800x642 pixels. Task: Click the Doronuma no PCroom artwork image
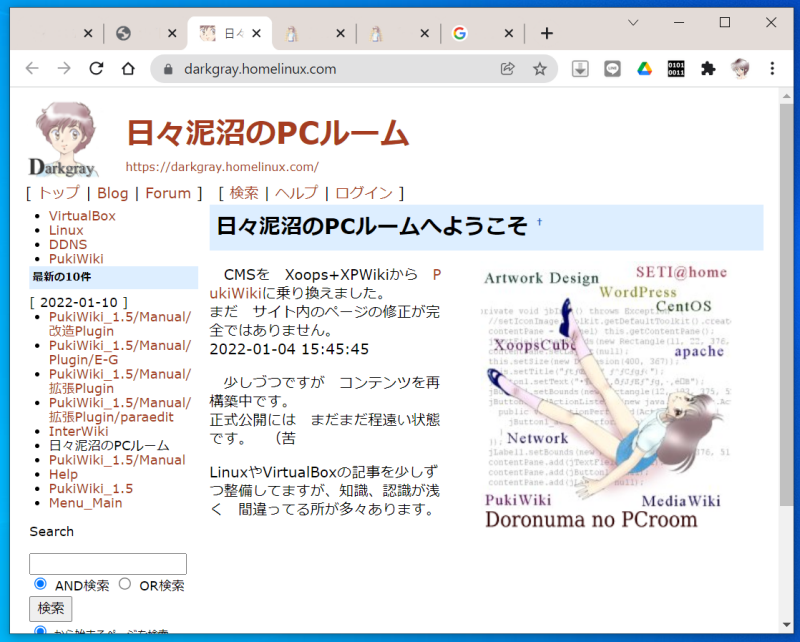[606, 397]
